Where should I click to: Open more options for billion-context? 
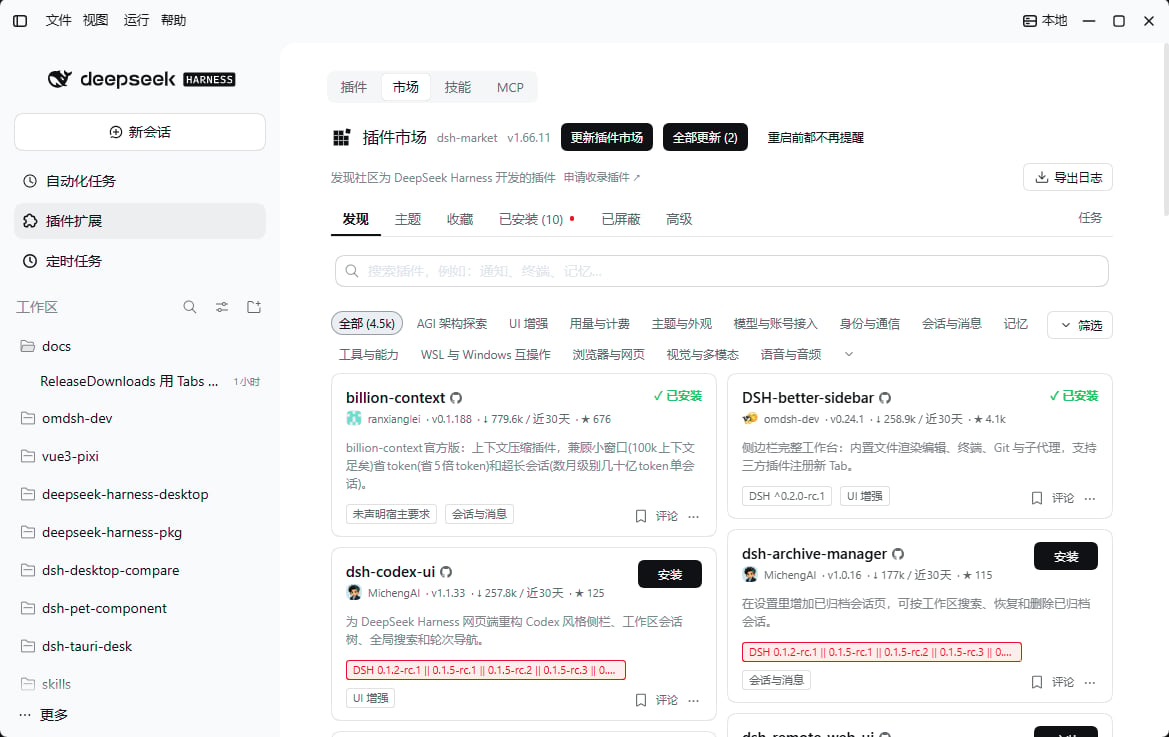(694, 516)
